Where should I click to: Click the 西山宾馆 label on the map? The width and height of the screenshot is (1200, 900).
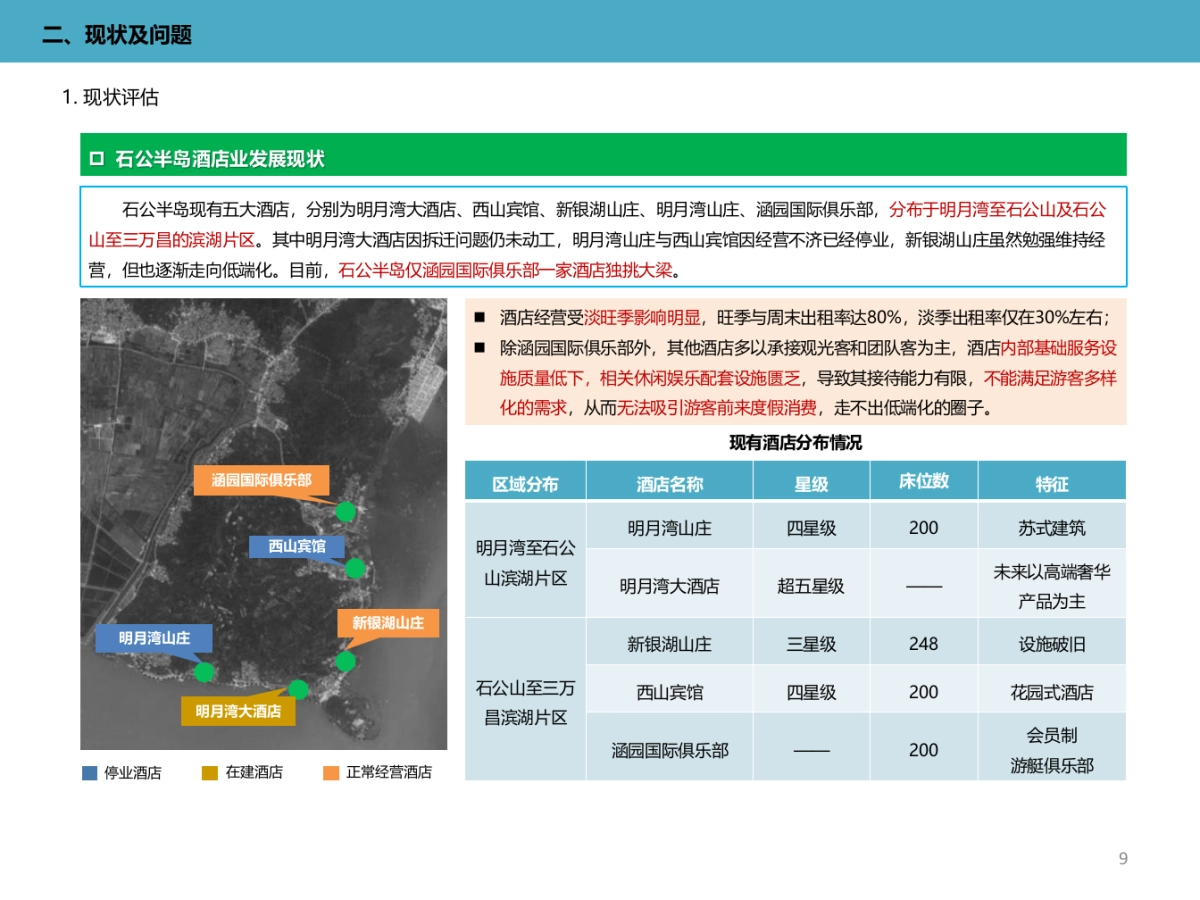[298, 546]
